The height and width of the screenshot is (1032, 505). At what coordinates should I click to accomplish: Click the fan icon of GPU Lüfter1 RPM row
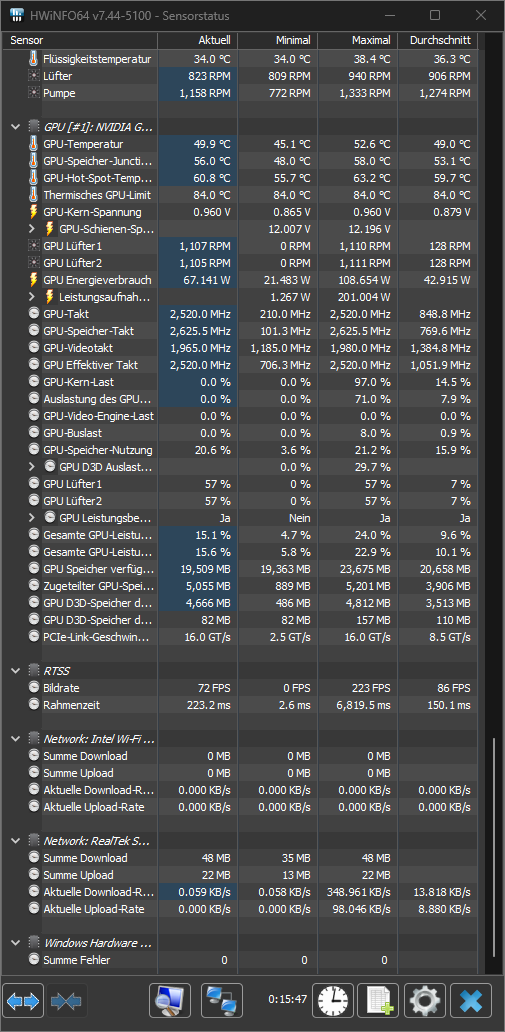34,246
